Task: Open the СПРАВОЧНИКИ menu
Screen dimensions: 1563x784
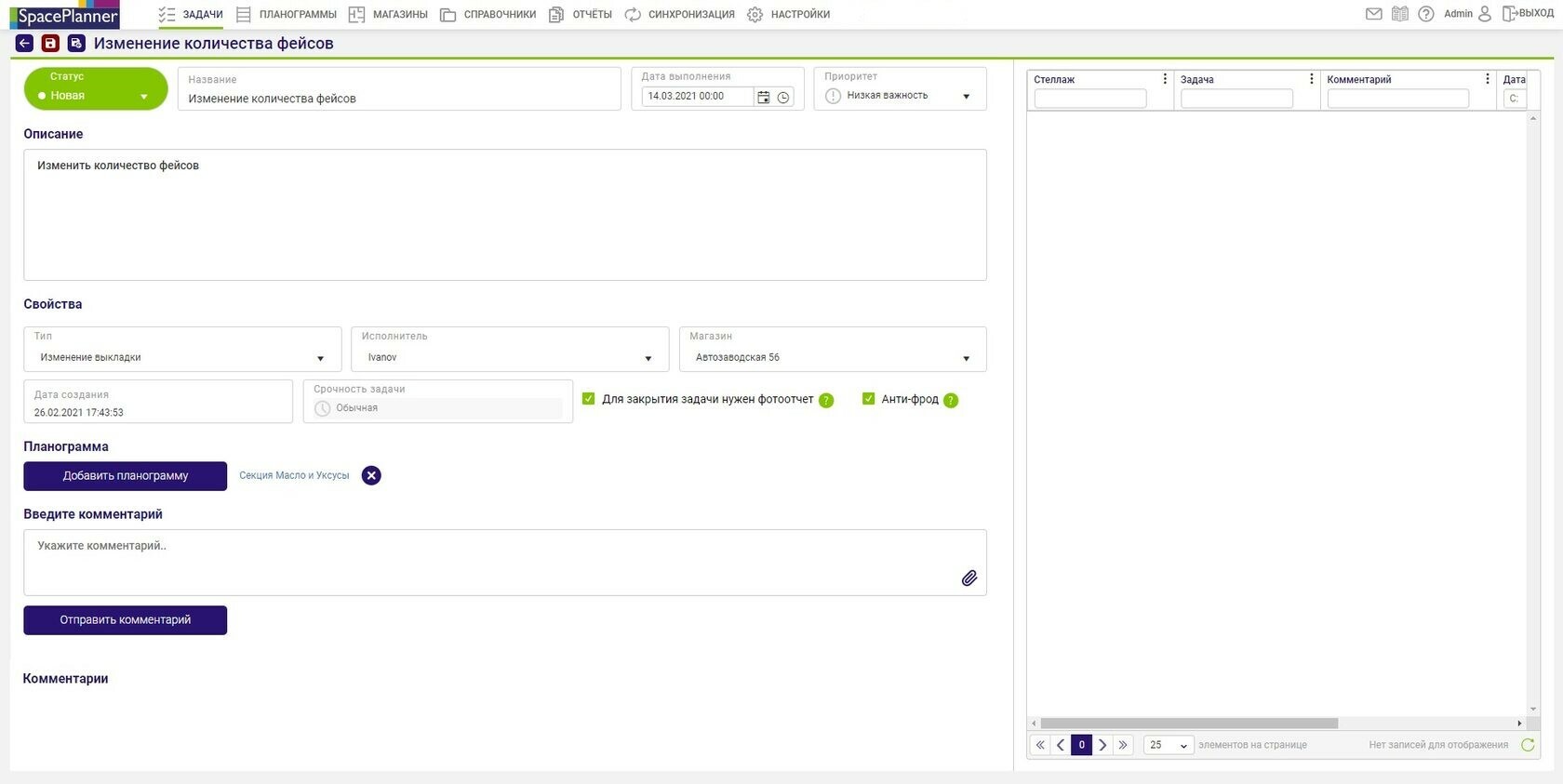Action: pyautogui.click(x=488, y=14)
